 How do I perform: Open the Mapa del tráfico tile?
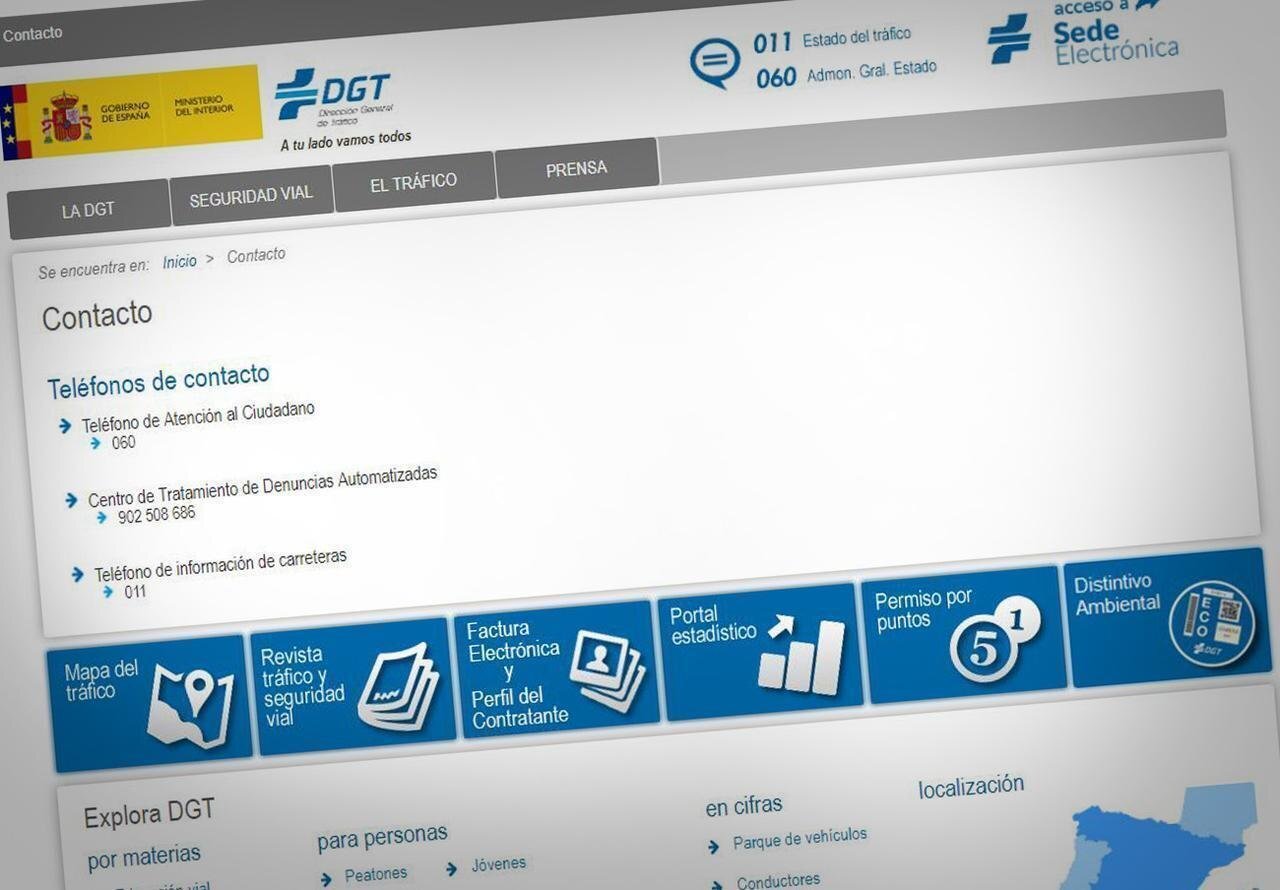point(150,701)
